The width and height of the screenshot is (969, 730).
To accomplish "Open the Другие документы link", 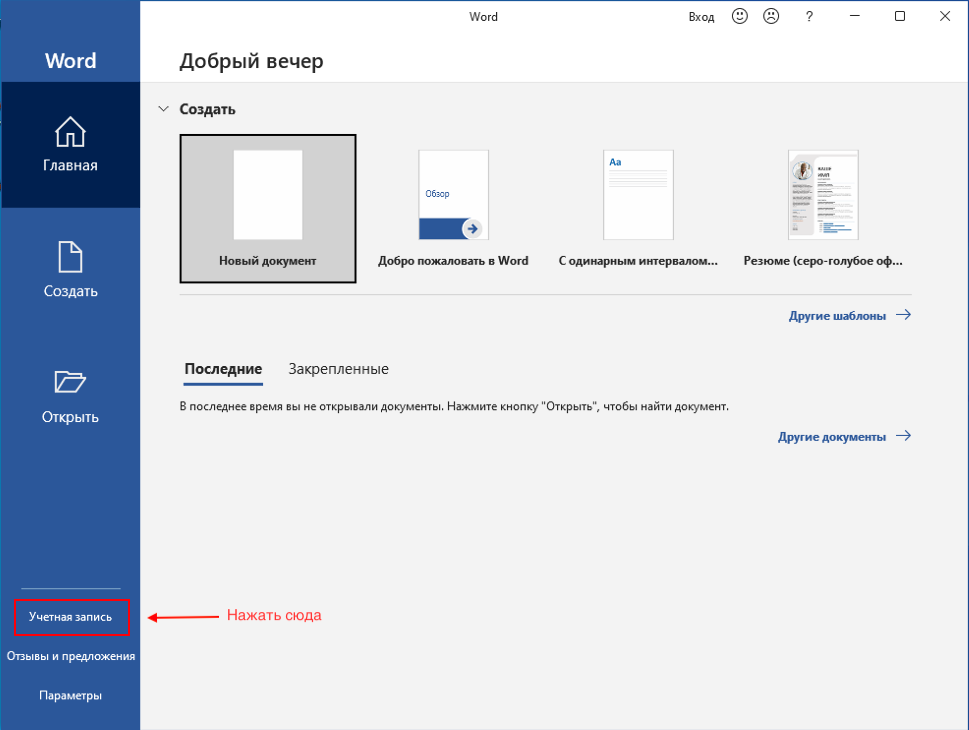I will point(832,437).
